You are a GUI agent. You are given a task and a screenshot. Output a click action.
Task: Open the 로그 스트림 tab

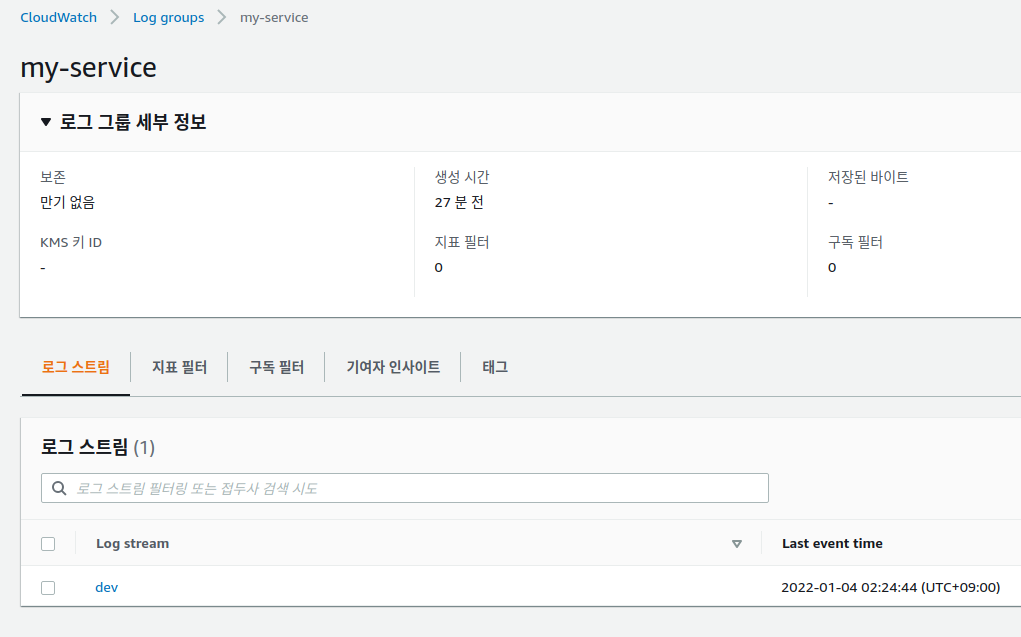tap(75, 366)
